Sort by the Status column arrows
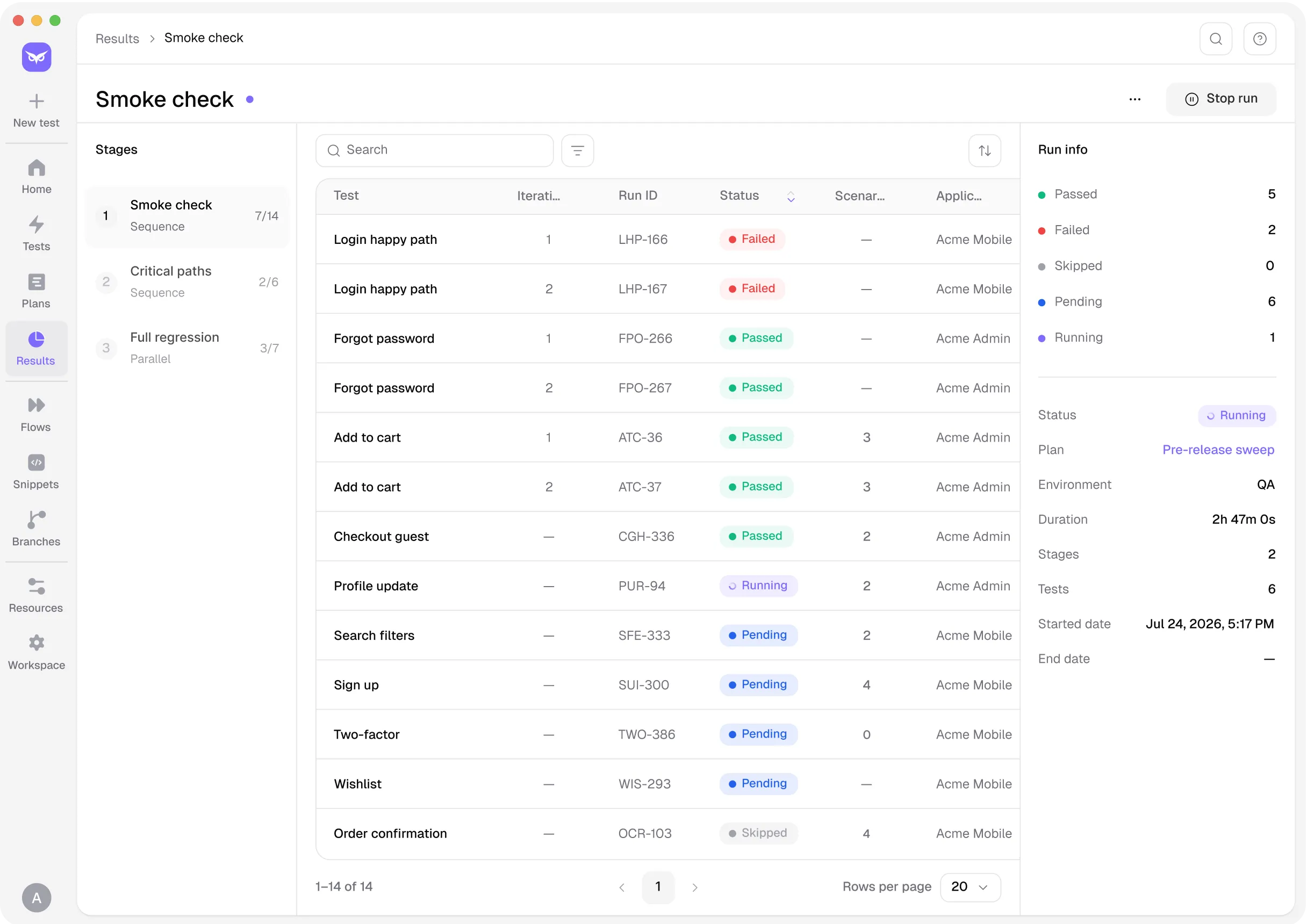Viewport: 1307px width, 924px height. (x=791, y=196)
